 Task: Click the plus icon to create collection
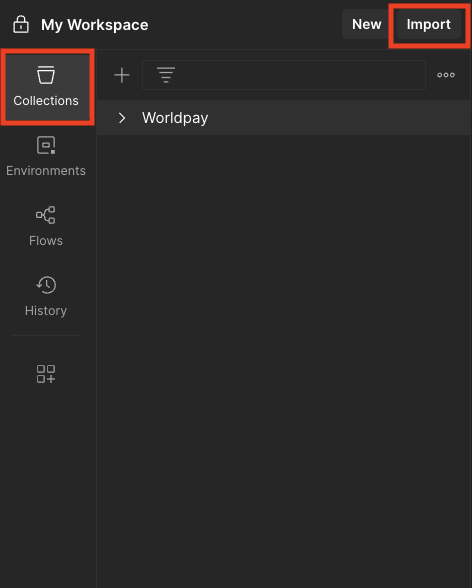click(122, 75)
